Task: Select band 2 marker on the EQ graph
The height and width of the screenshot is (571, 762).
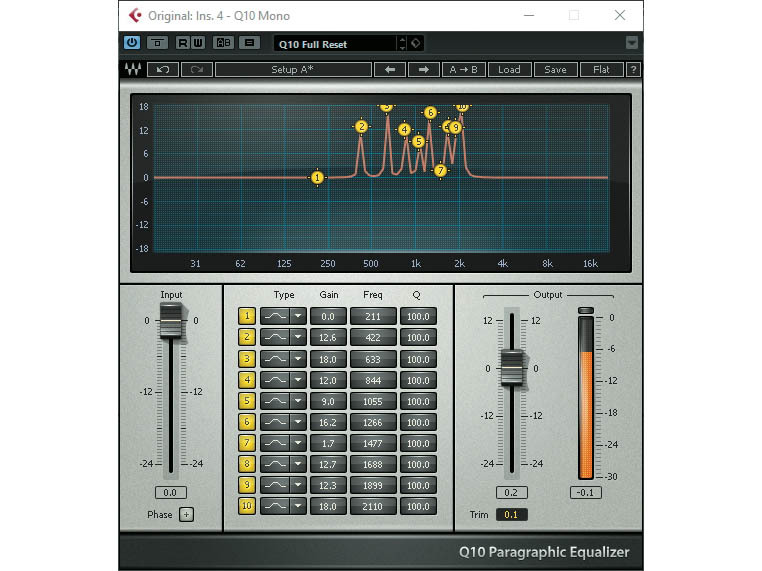Action: coord(361,126)
